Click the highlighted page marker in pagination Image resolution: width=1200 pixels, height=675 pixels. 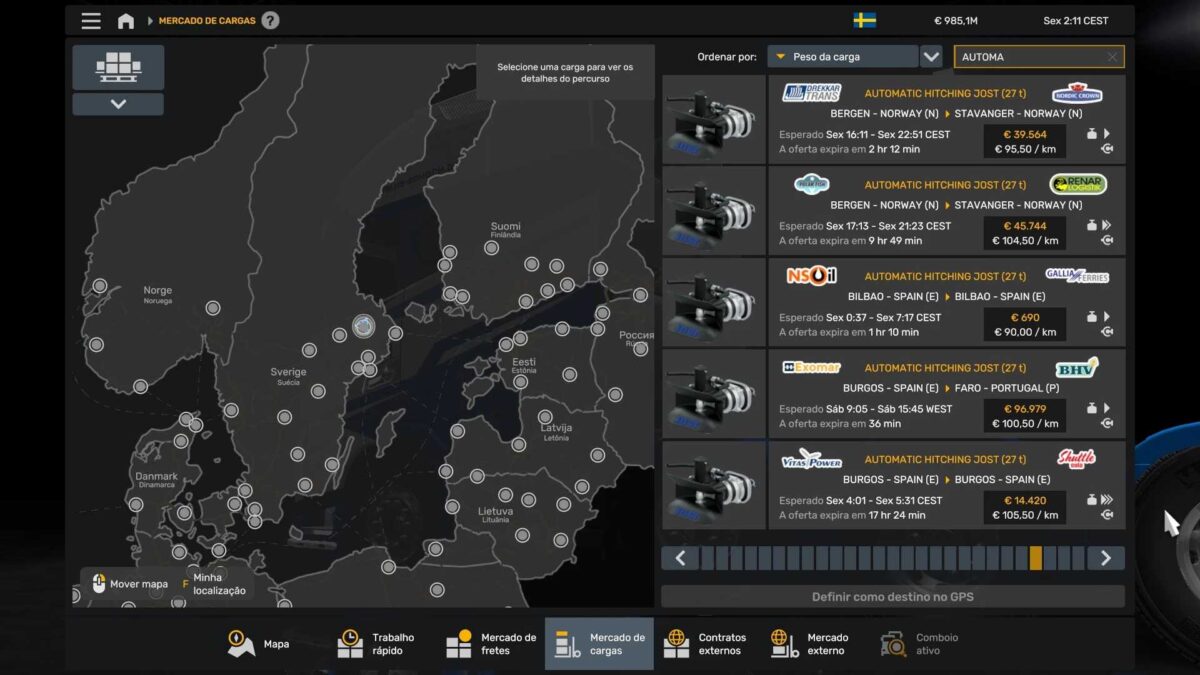[1035, 558]
